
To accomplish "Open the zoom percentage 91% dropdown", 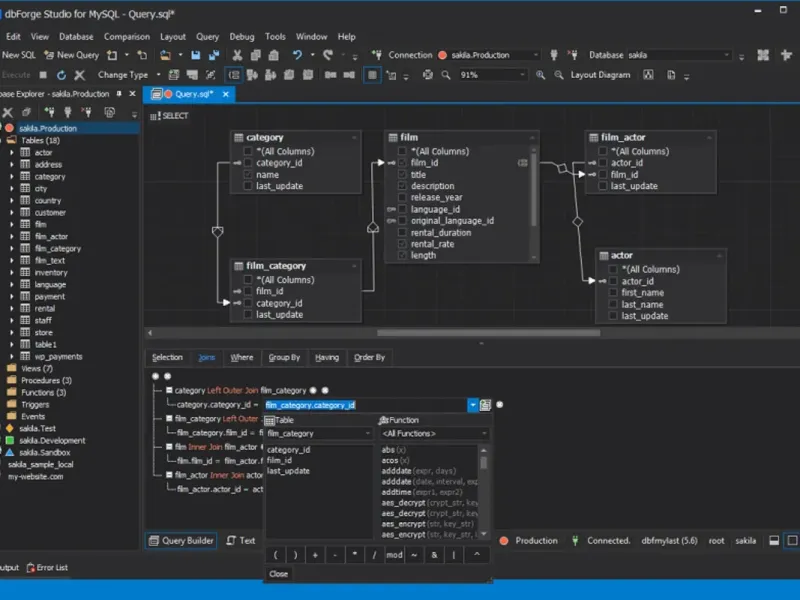I will click(x=524, y=75).
